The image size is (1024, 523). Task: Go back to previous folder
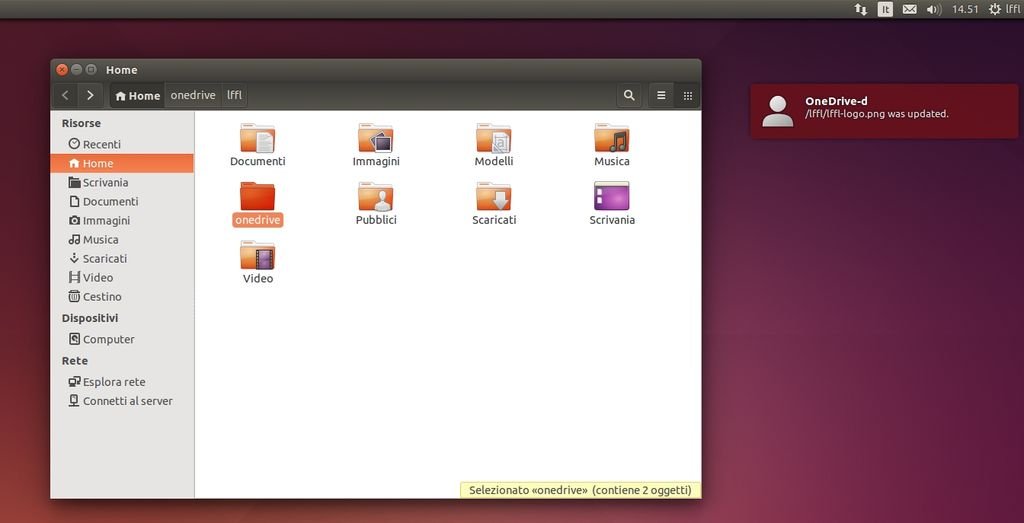point(65,96)
